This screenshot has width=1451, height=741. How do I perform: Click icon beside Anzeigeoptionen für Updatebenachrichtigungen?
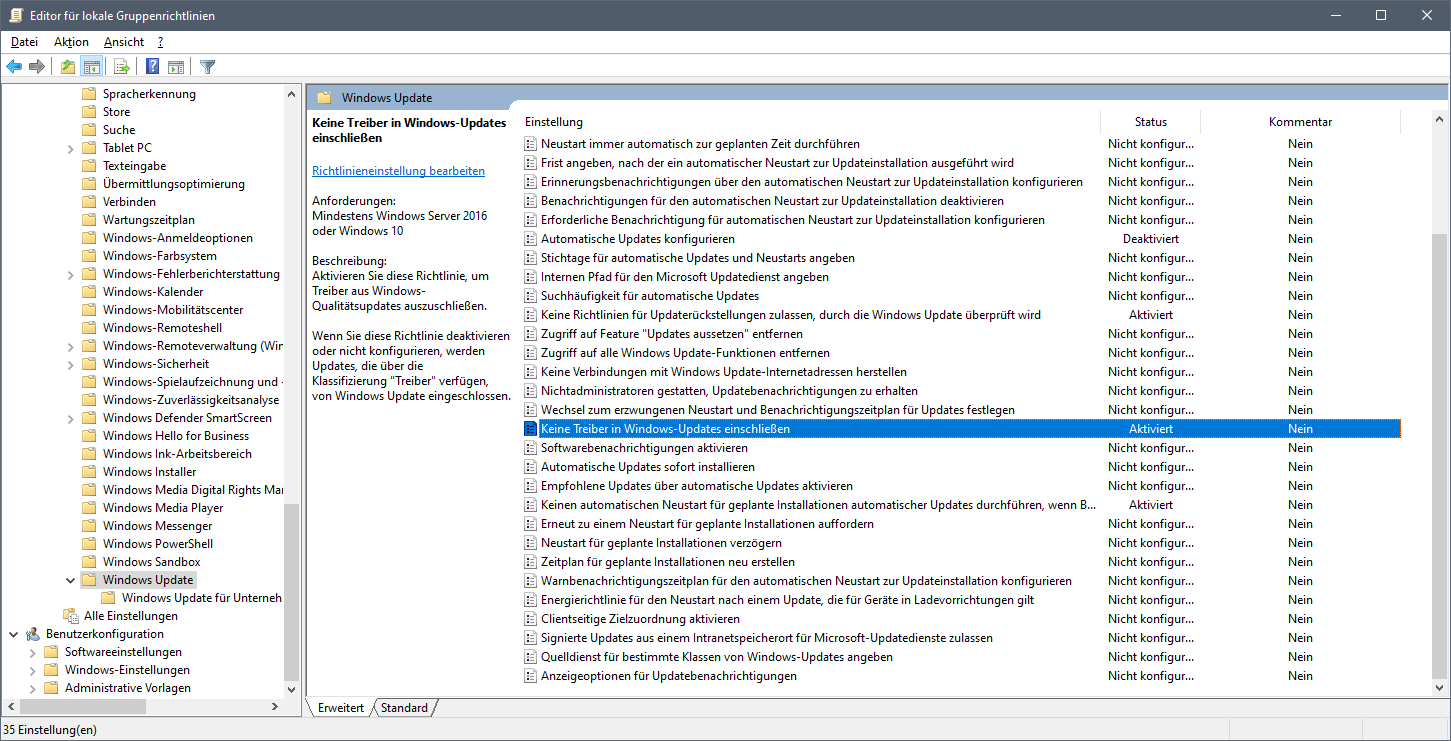tap(531, 676)
